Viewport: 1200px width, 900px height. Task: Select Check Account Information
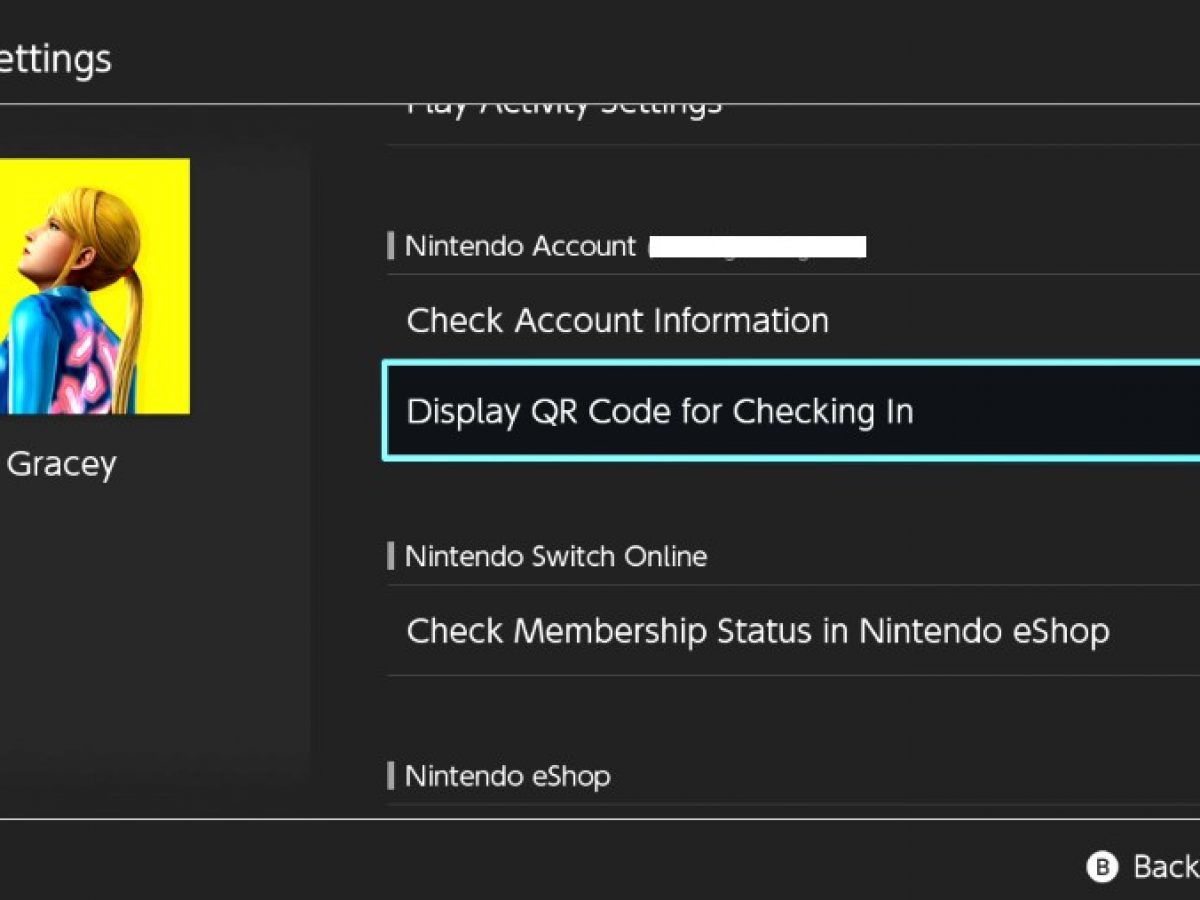click(617, 321)
